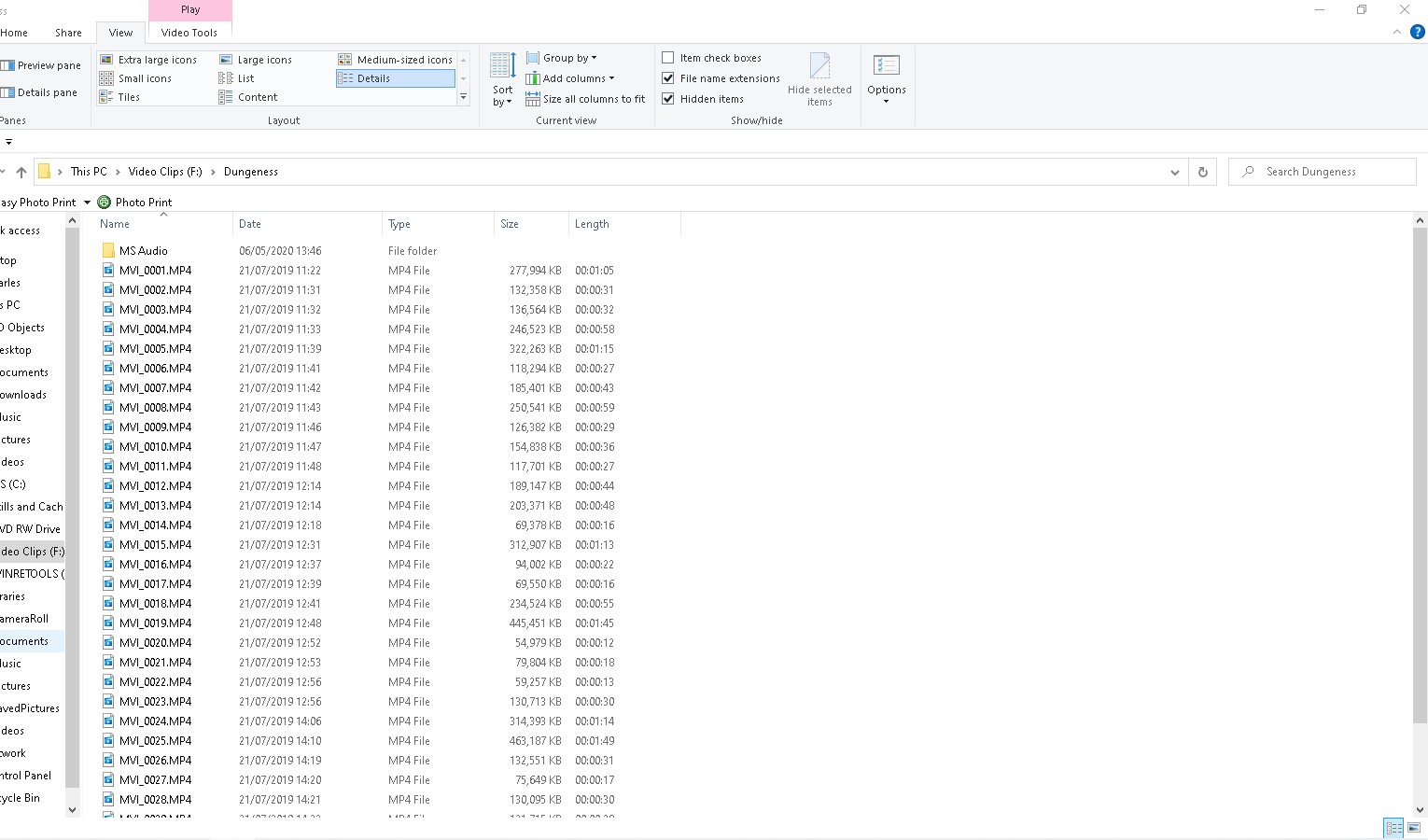Open the folder Options icon
The image size is (1428, 840).
886,67
